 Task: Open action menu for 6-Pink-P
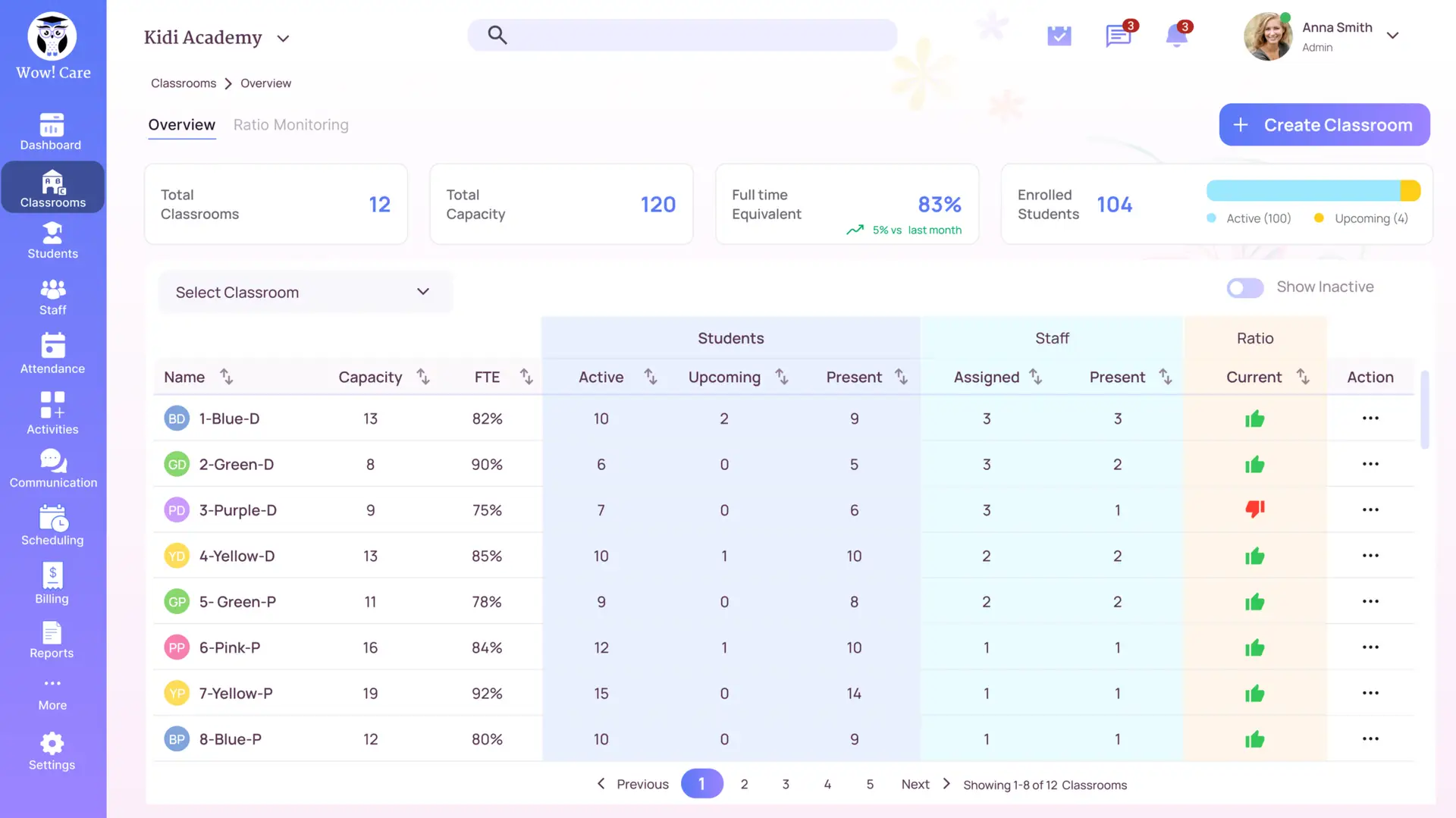coord(1370,647)
